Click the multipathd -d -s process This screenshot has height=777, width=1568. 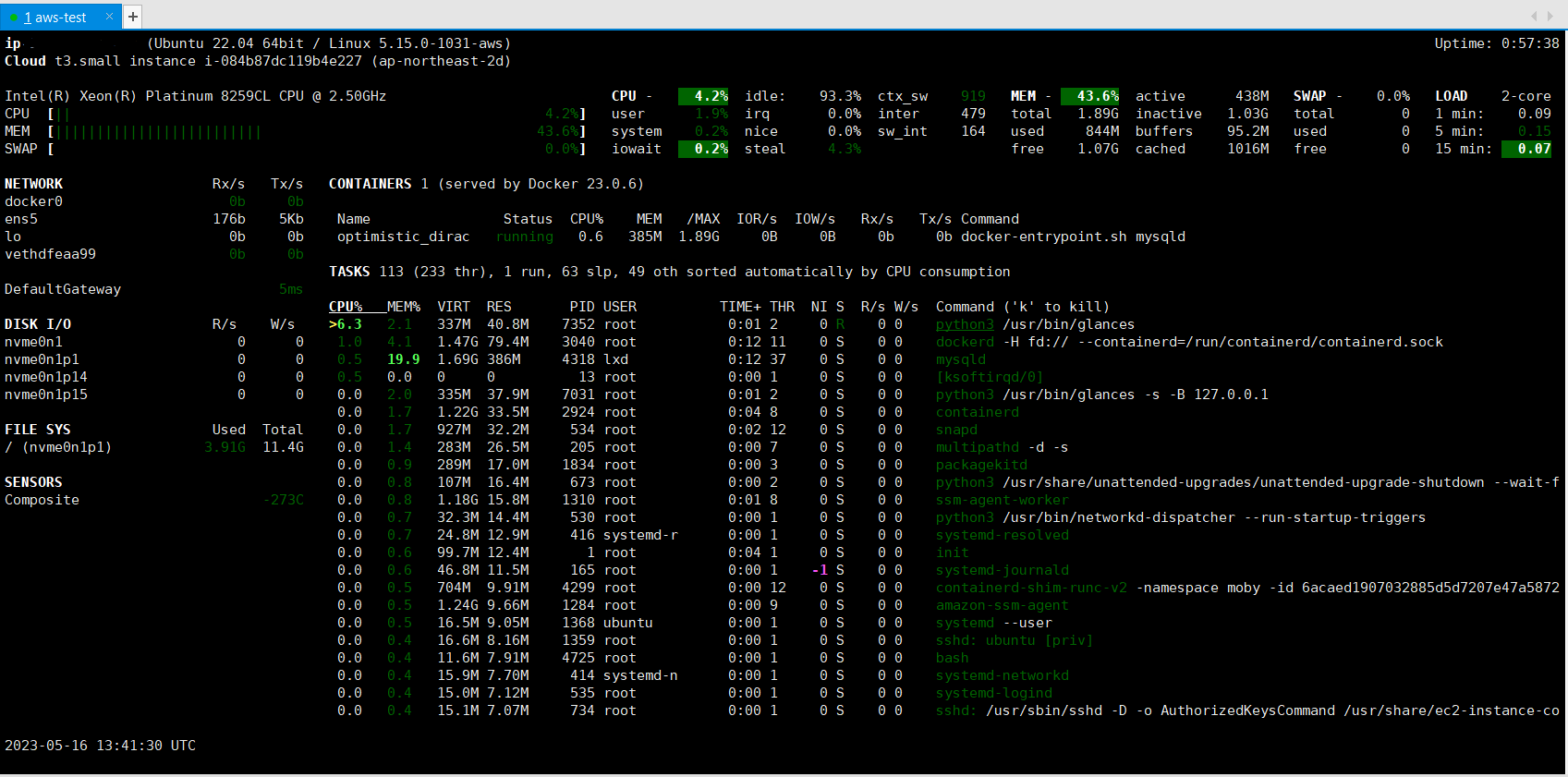pyautogui.click(x=1002, y=447)
